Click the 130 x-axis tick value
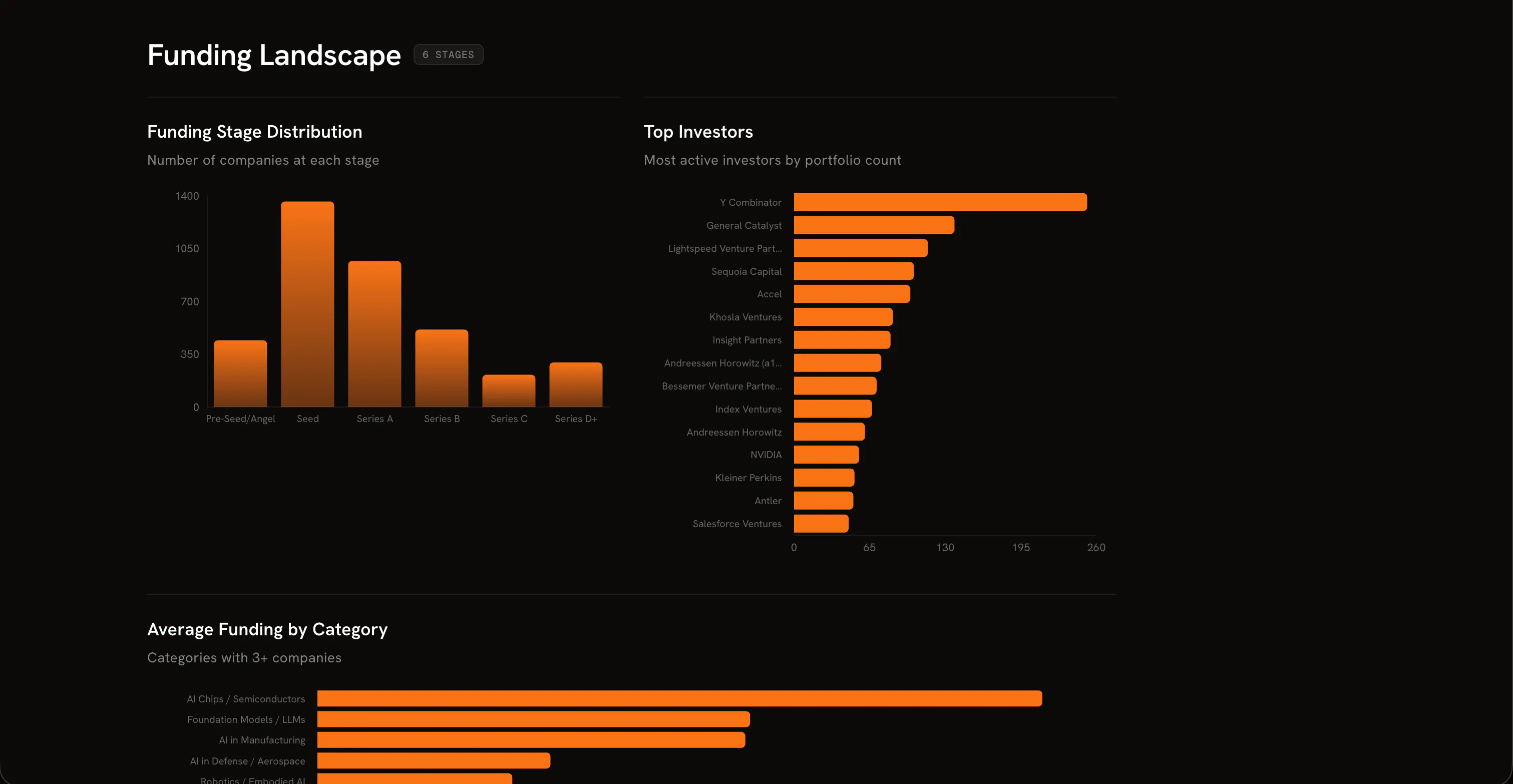The image size is (1513, 784). [x=944, y=547]
